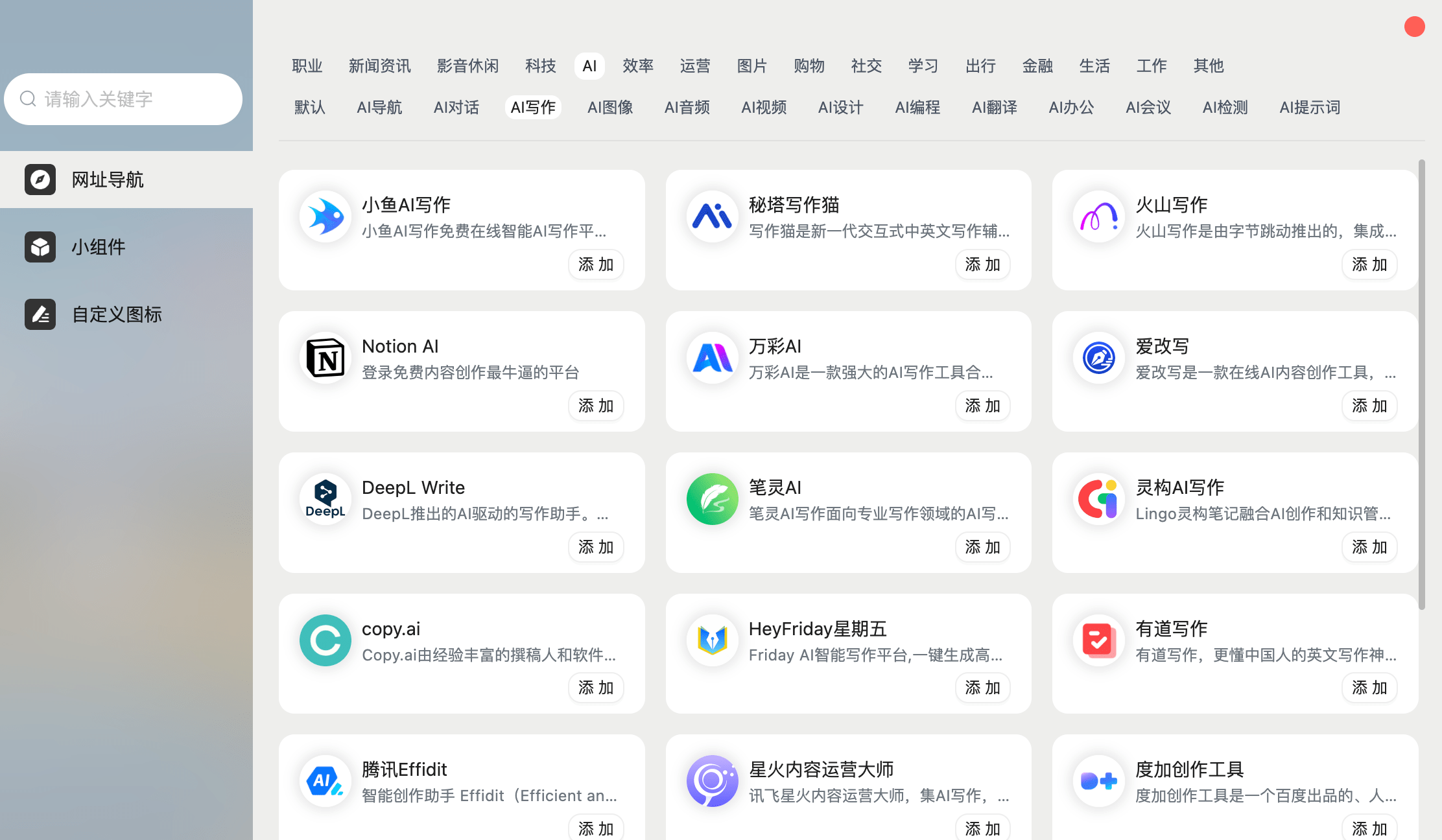This screenshot has width=1442, height=840.
Task: Select the 购物 category tab
Action: (809, 66)
